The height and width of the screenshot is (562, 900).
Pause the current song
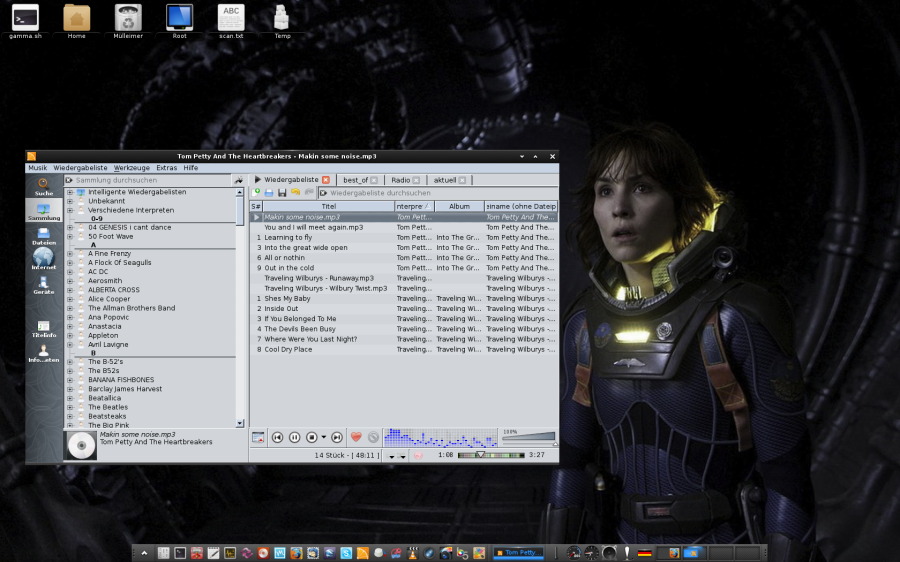coord(294,437)
